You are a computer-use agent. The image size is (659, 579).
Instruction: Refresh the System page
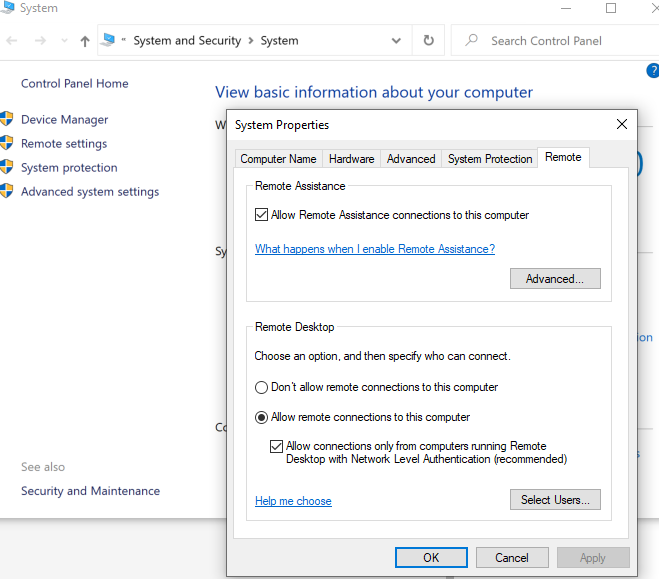click(x=428, y=40)
